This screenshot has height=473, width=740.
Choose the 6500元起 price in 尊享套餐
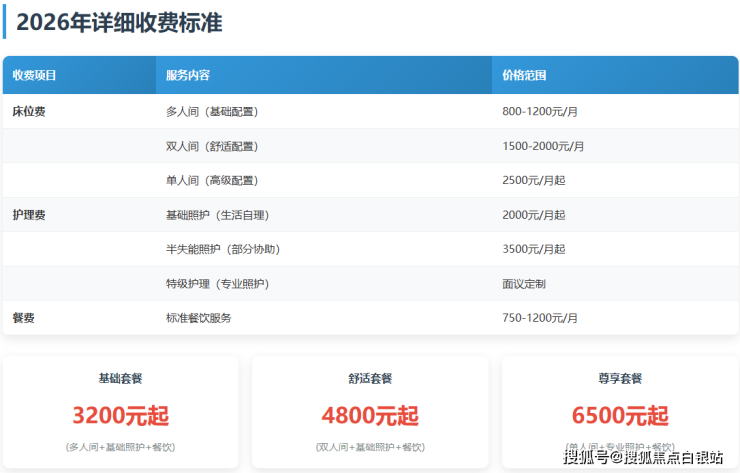620,415
